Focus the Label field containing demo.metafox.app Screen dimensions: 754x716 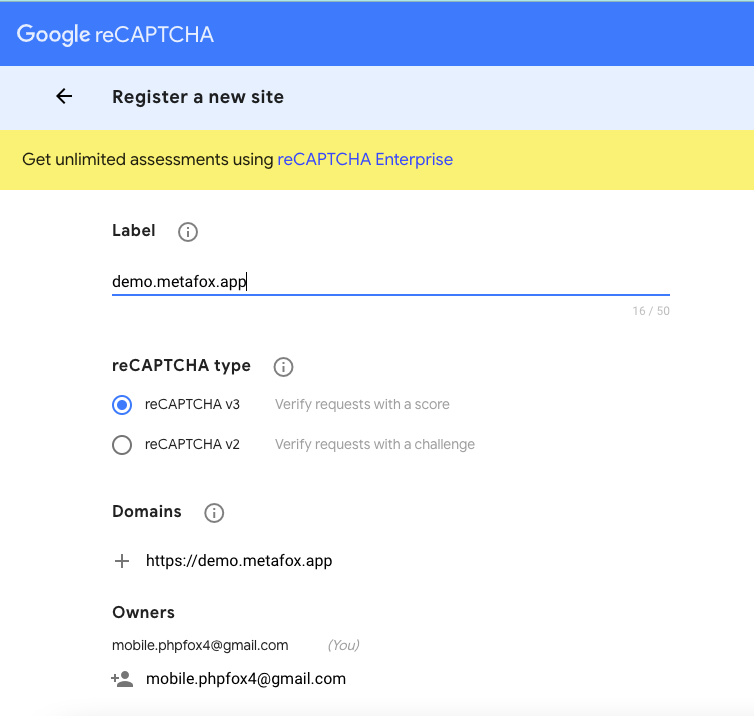pyautogui.click(x=390, y=282)
